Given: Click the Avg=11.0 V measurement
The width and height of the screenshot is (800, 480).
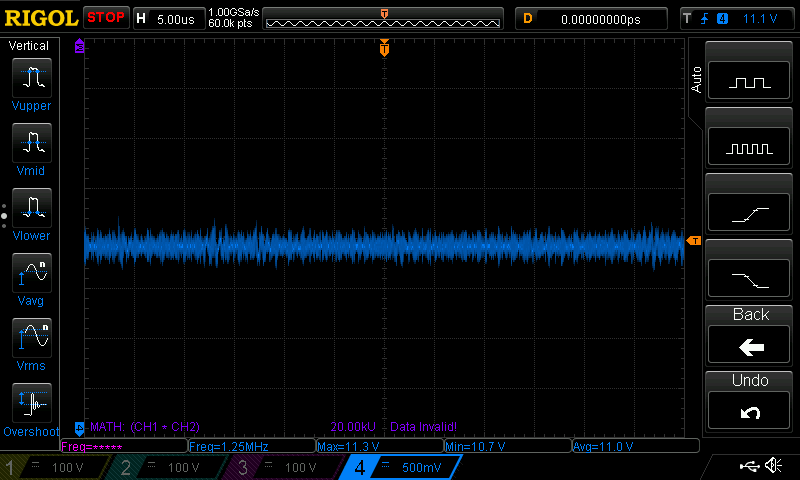Looking at the screenshot, I should click(636, 446).
